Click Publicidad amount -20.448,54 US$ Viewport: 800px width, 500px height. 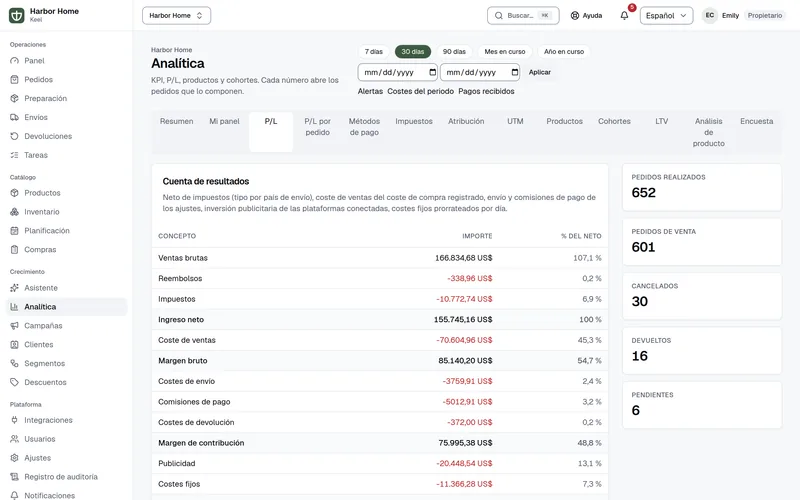464,463
